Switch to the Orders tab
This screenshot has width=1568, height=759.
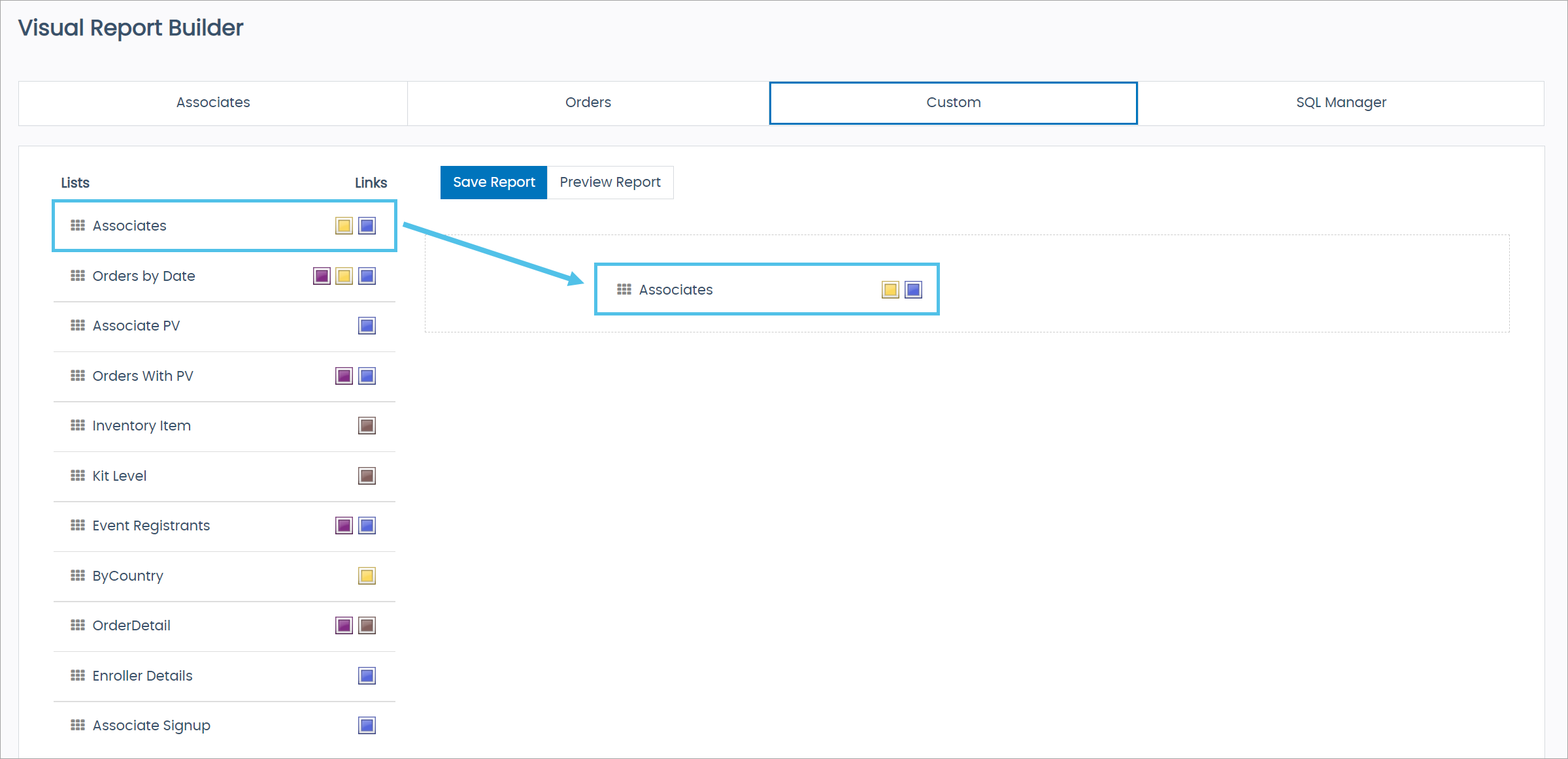click(587, 103)
